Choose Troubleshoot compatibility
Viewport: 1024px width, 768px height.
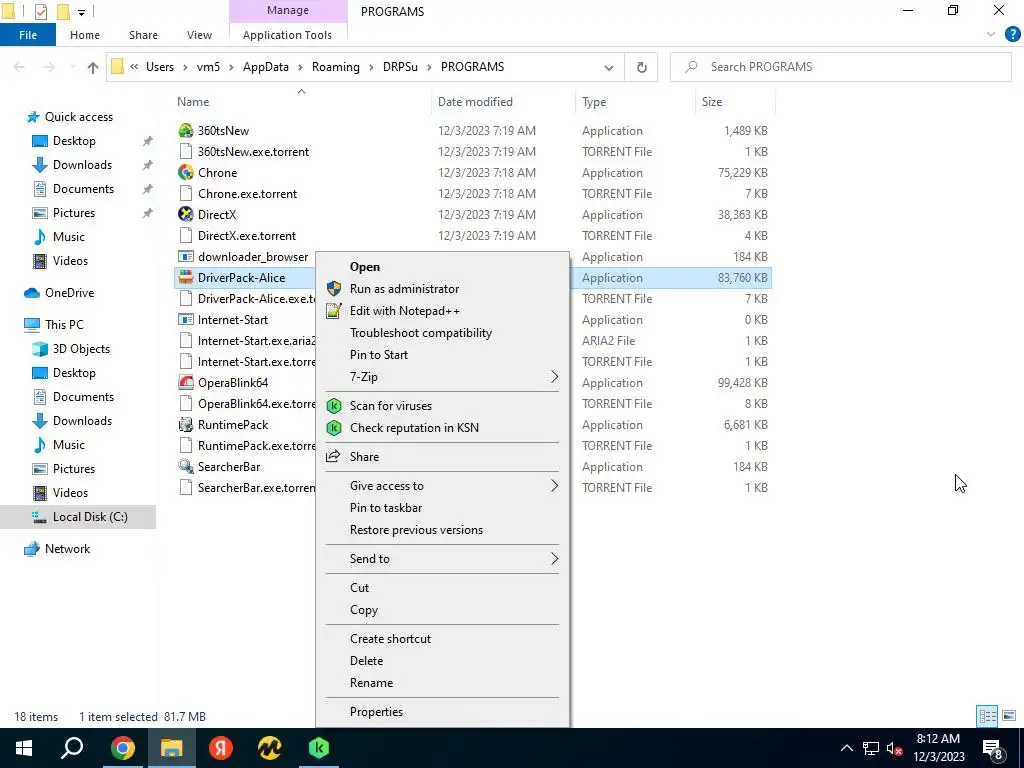[421, 333]
